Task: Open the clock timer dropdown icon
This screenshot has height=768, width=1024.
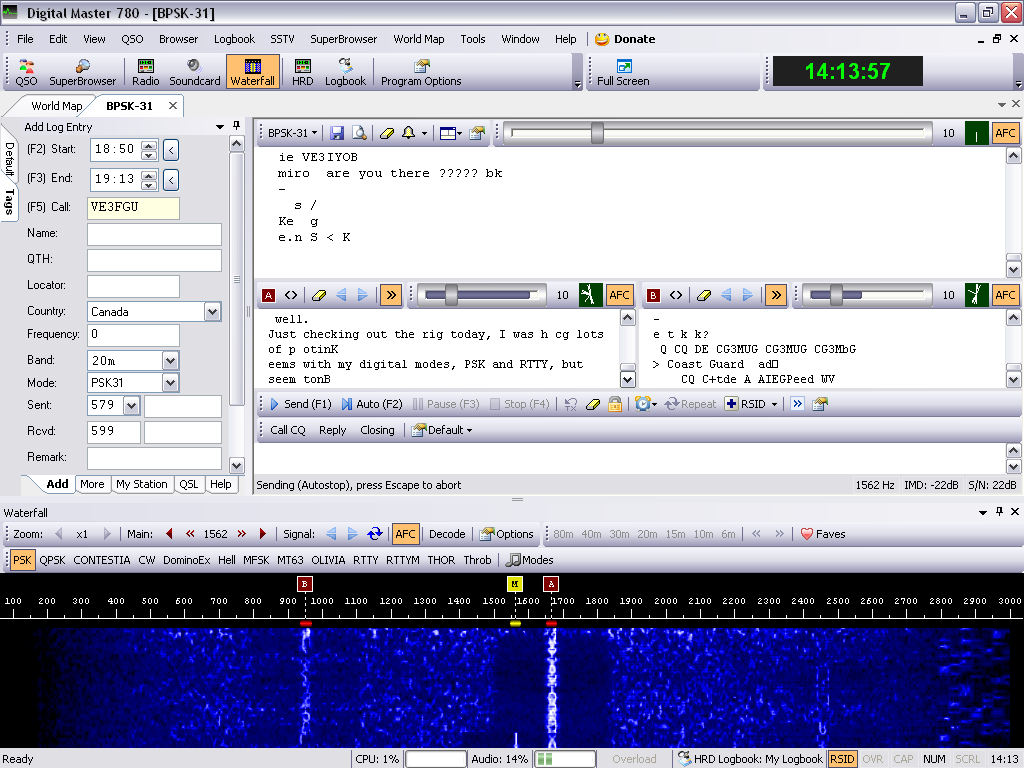Action: click(646, 404)
